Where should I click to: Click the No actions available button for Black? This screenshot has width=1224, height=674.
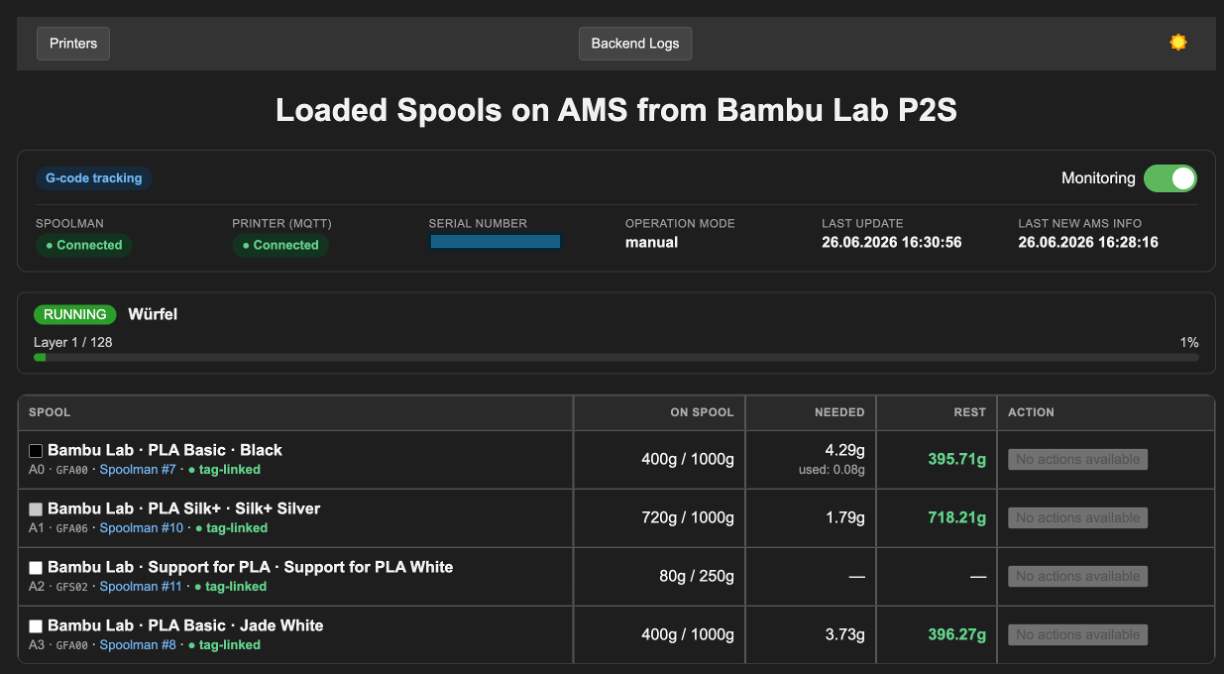point(1078,459)
